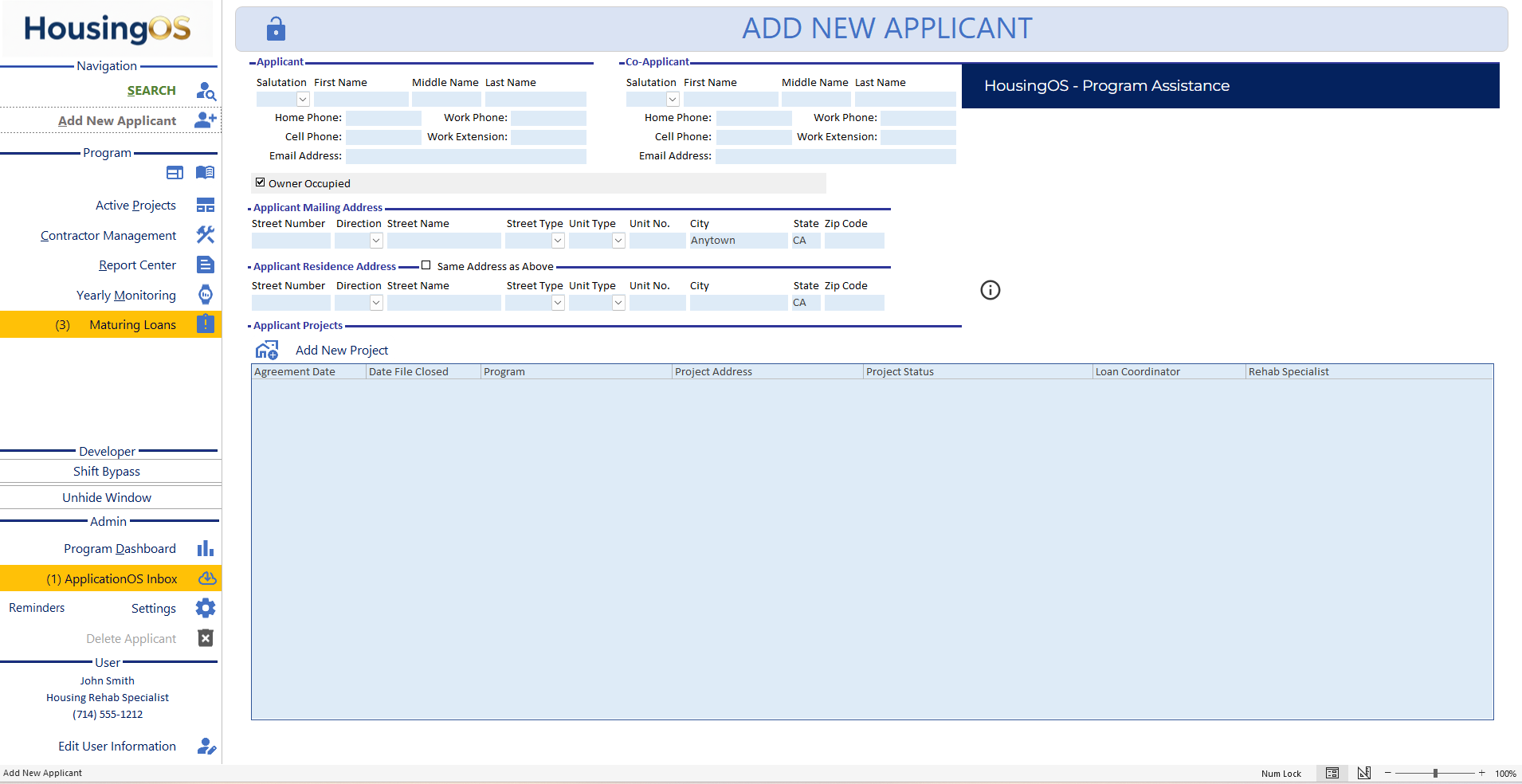Toggle the Owner Occupied checkbox
Screen dimensions: 1522x784
pos(260,182)
